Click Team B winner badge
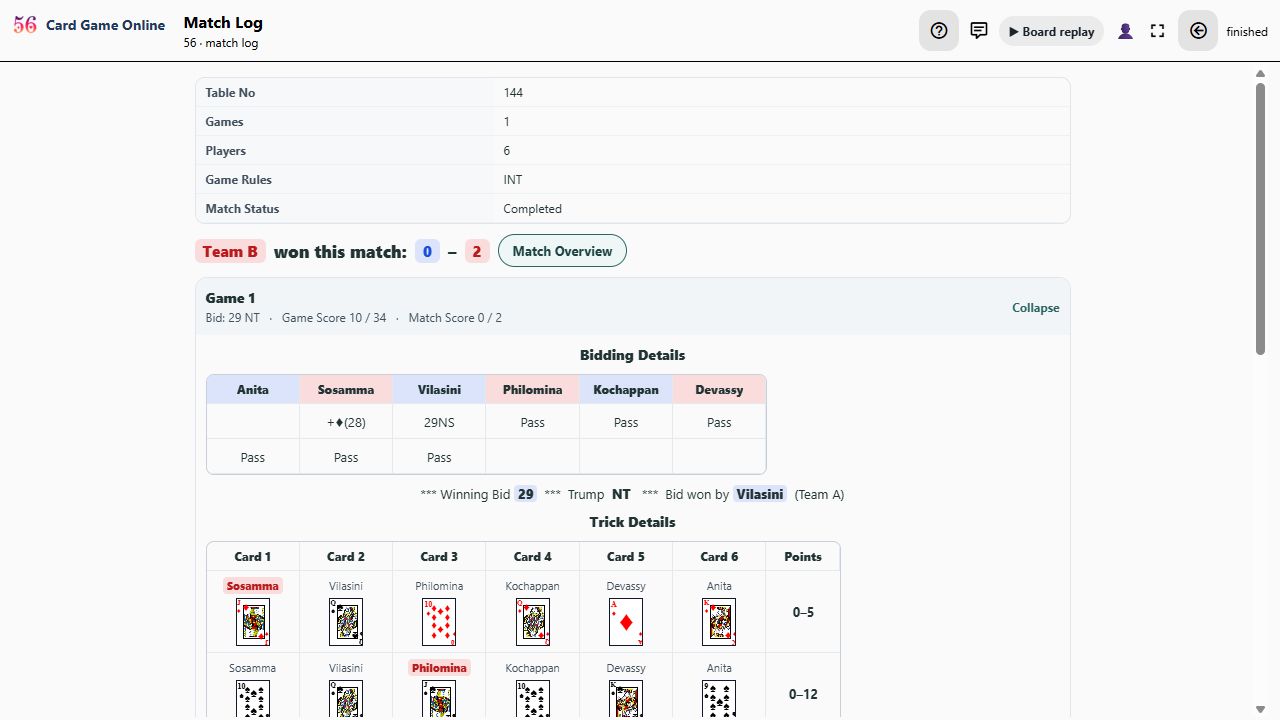 (230, 252)
